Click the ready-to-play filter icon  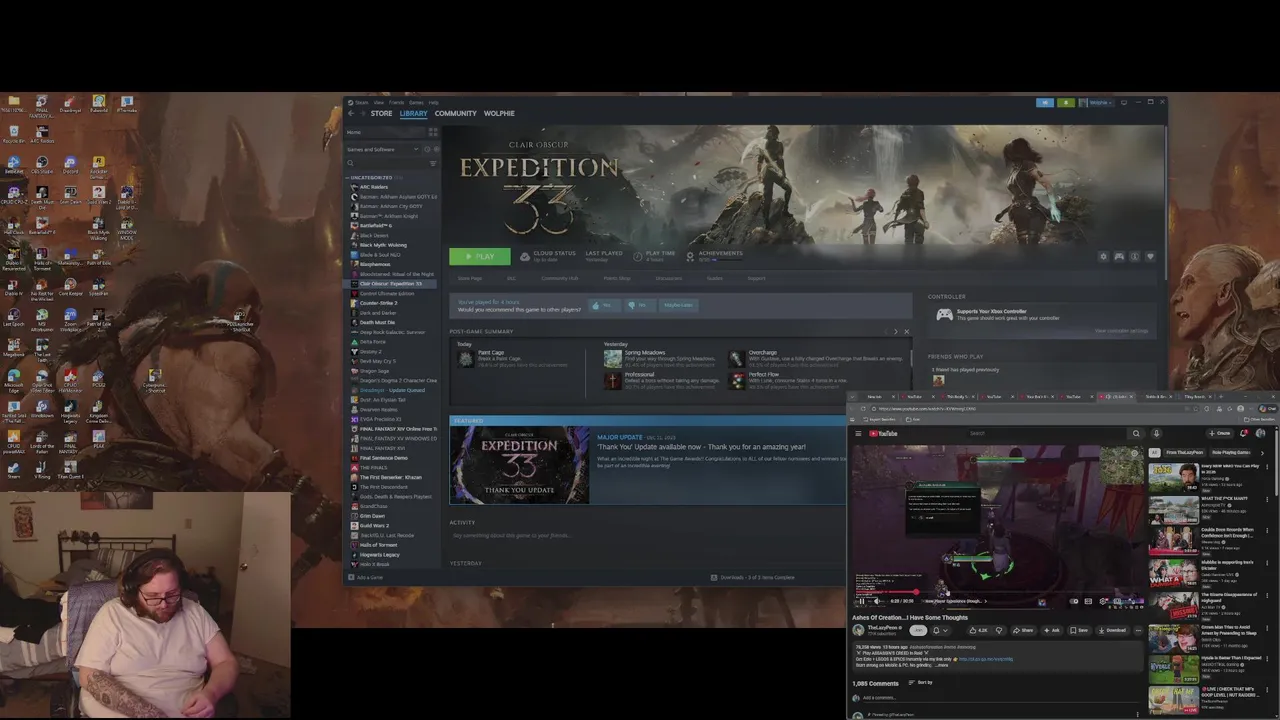[436, 149]
